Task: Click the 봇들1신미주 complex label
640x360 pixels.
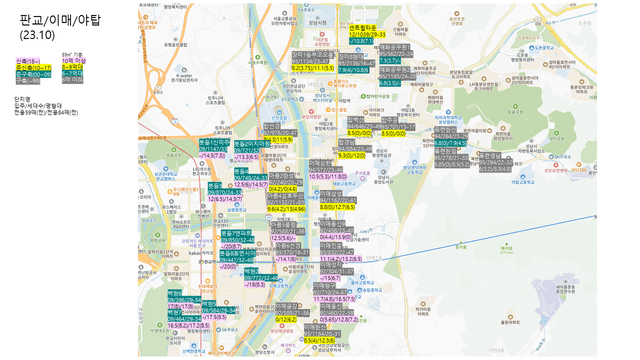Action: pos(214,142)
